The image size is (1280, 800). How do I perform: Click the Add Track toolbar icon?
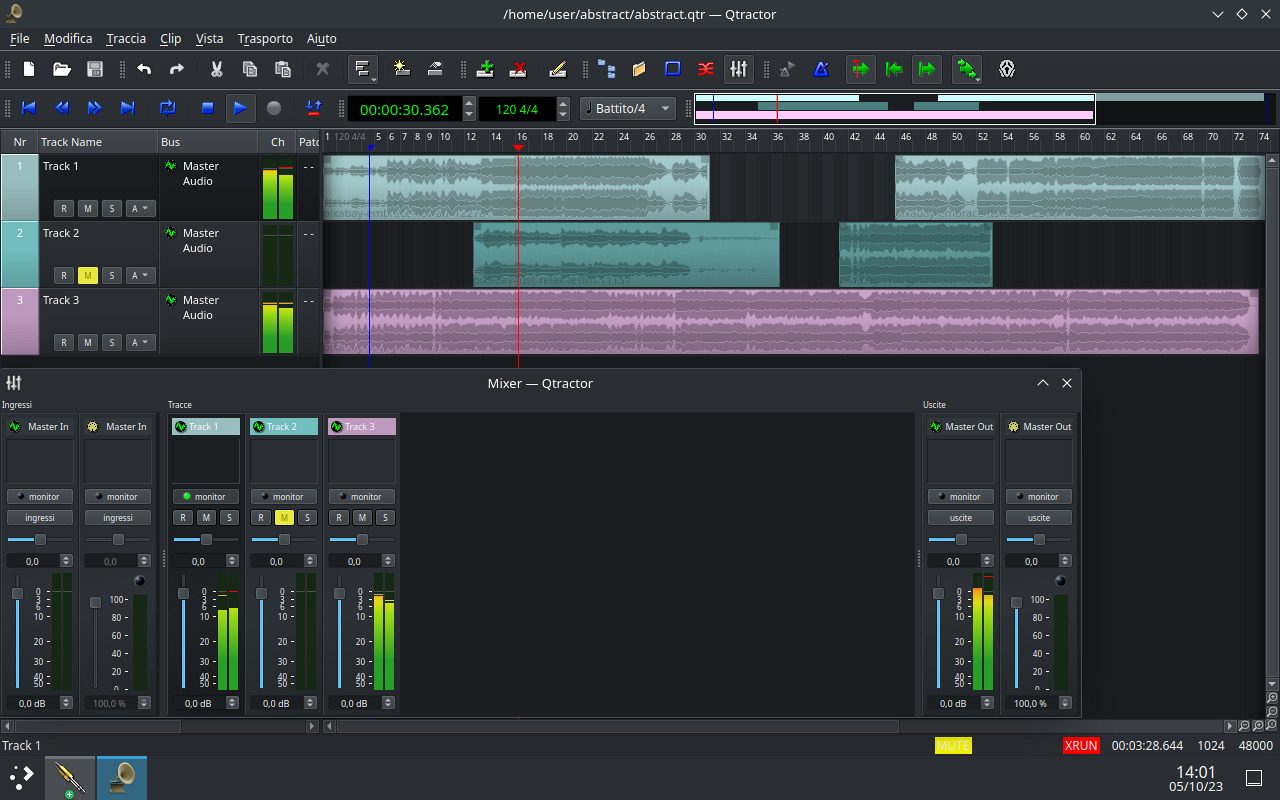(485, 69)
